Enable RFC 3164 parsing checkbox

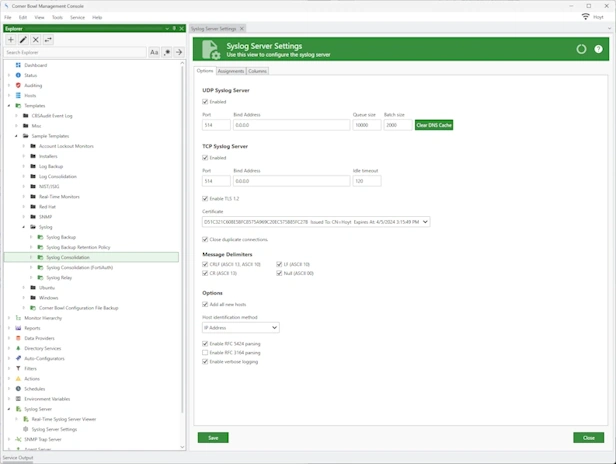205,352
